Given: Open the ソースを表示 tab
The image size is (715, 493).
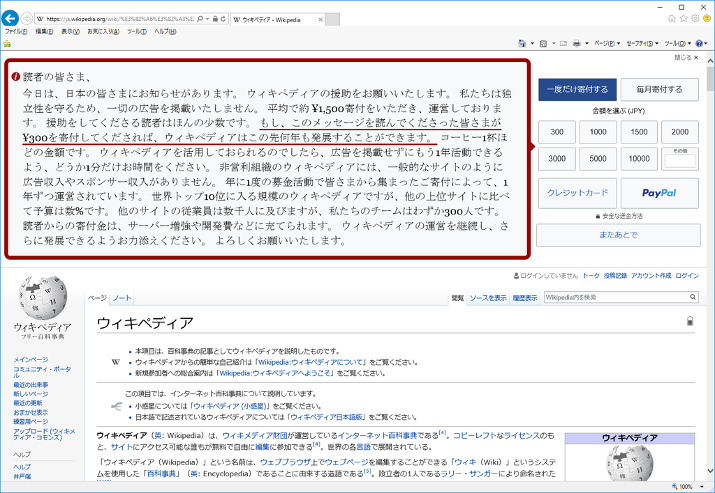Looking at the screenshot, I should coord(488,298).
